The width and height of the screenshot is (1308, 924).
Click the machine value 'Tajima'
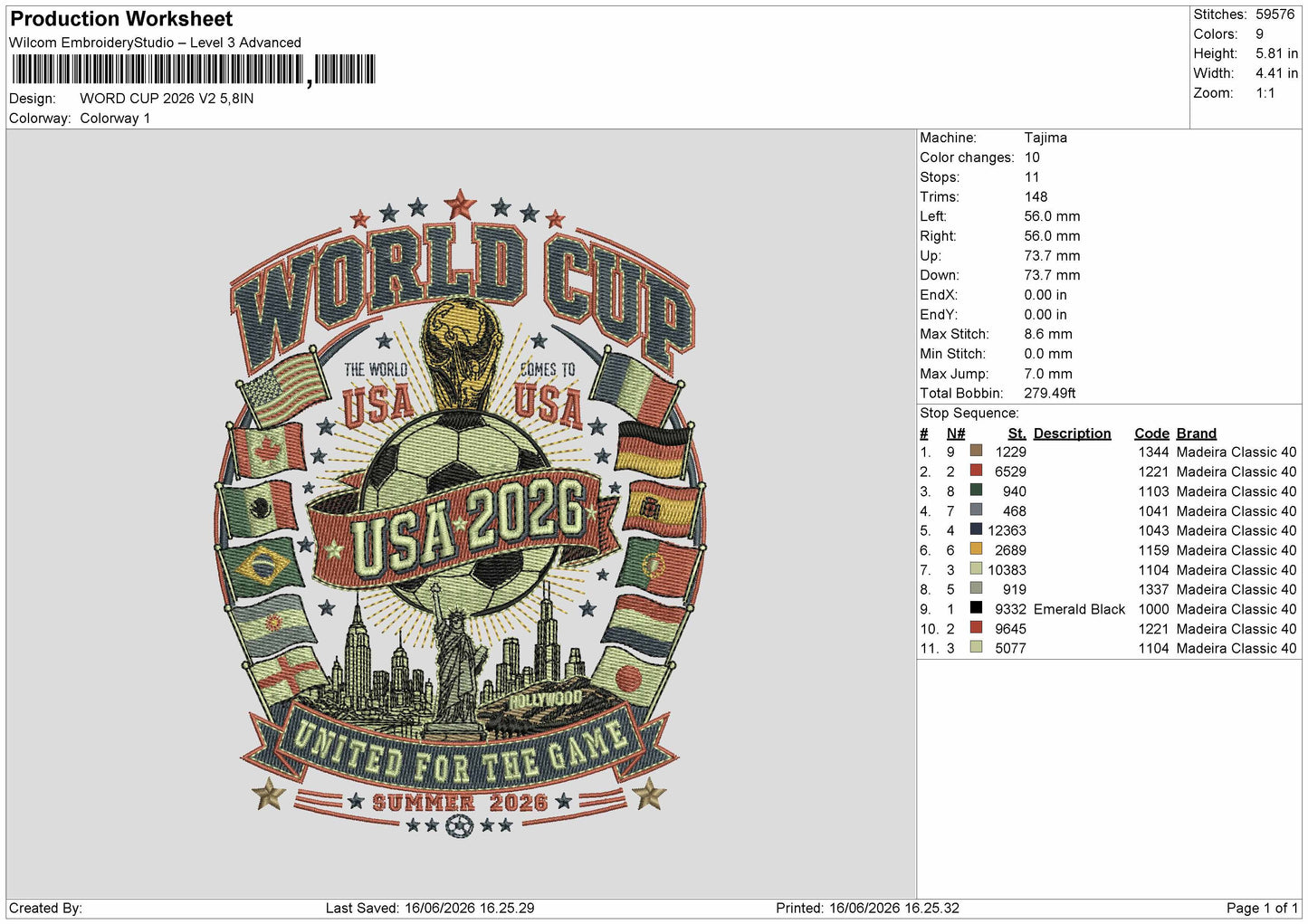click(x=1045, y=138)
